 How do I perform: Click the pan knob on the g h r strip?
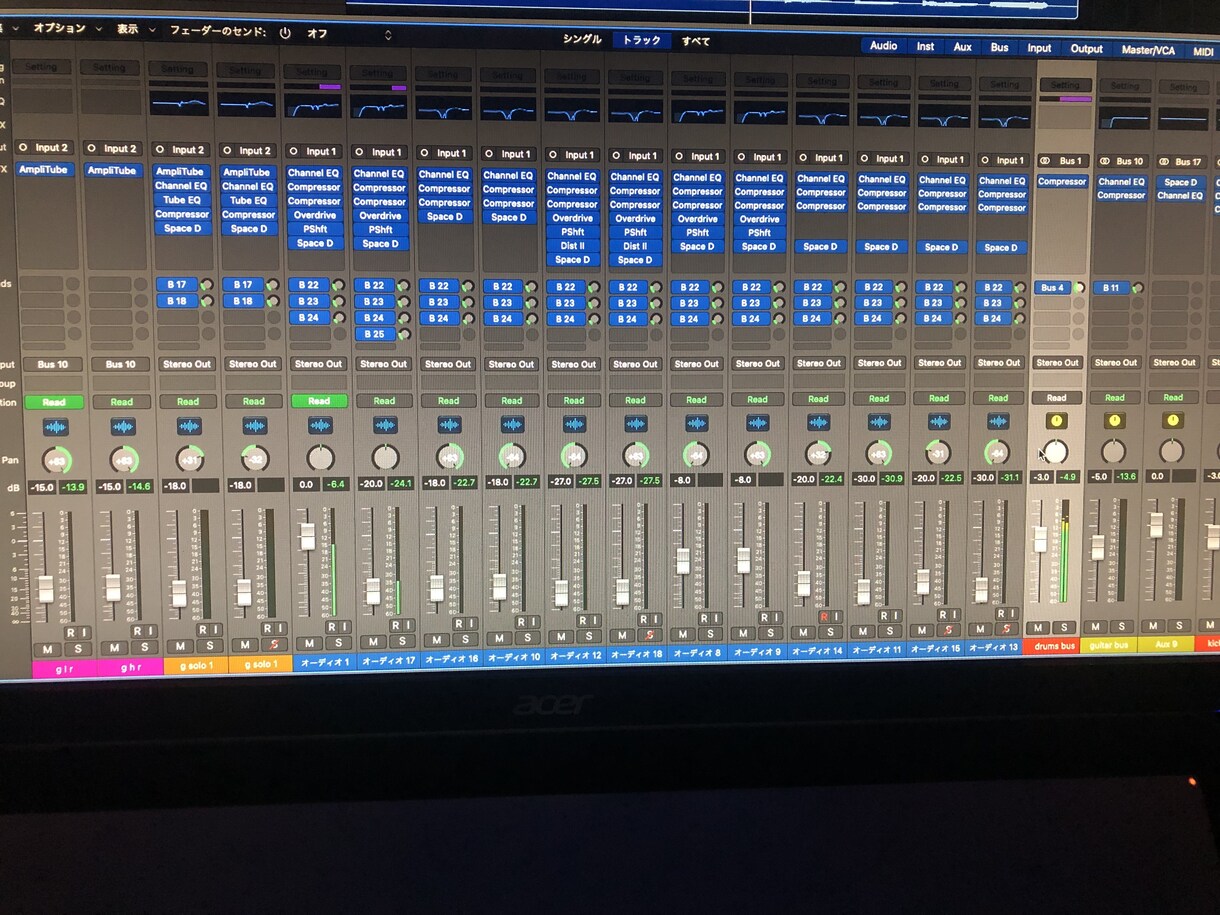point(123,460)
